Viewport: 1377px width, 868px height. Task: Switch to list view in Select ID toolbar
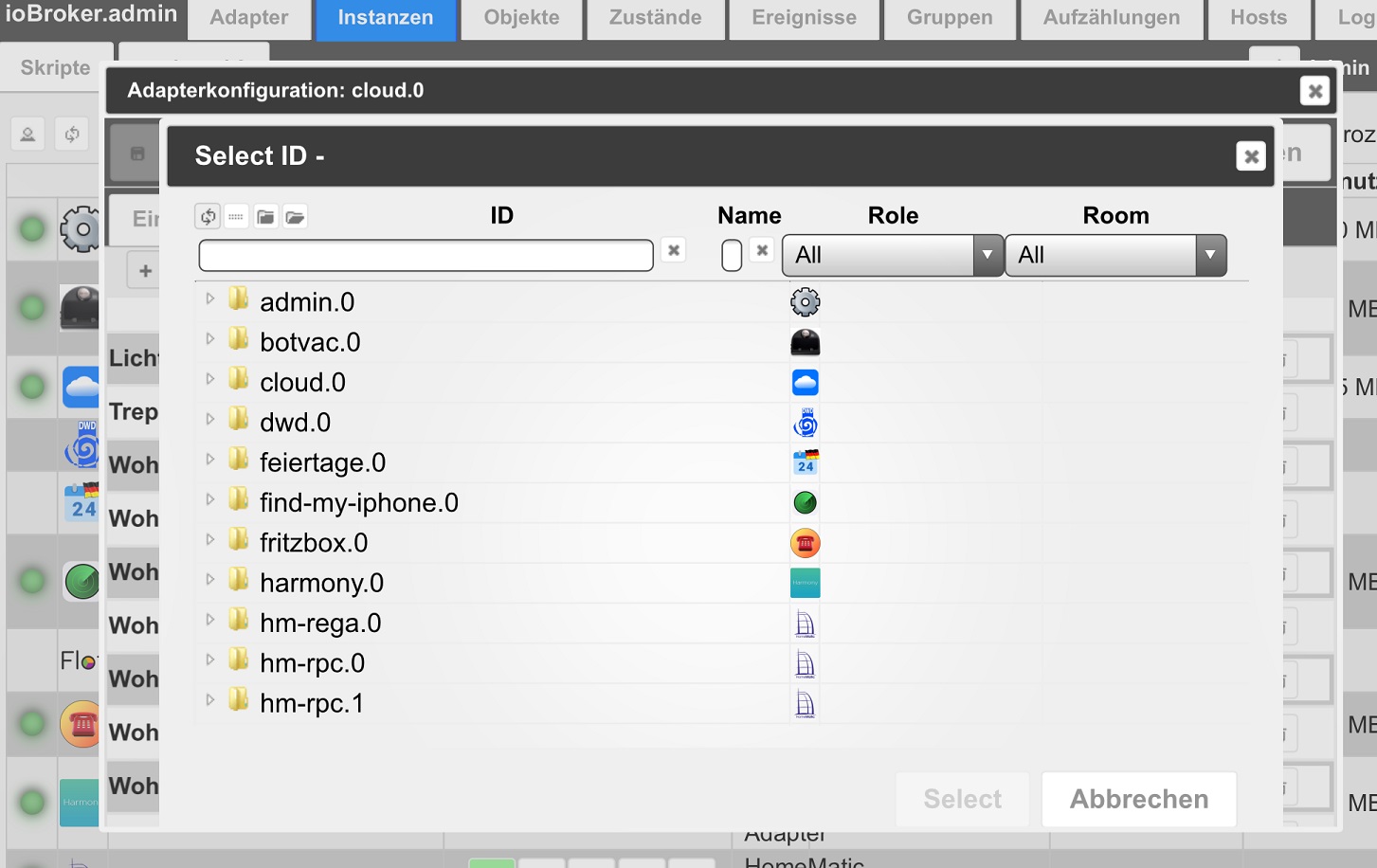click(x=236, y=217)
